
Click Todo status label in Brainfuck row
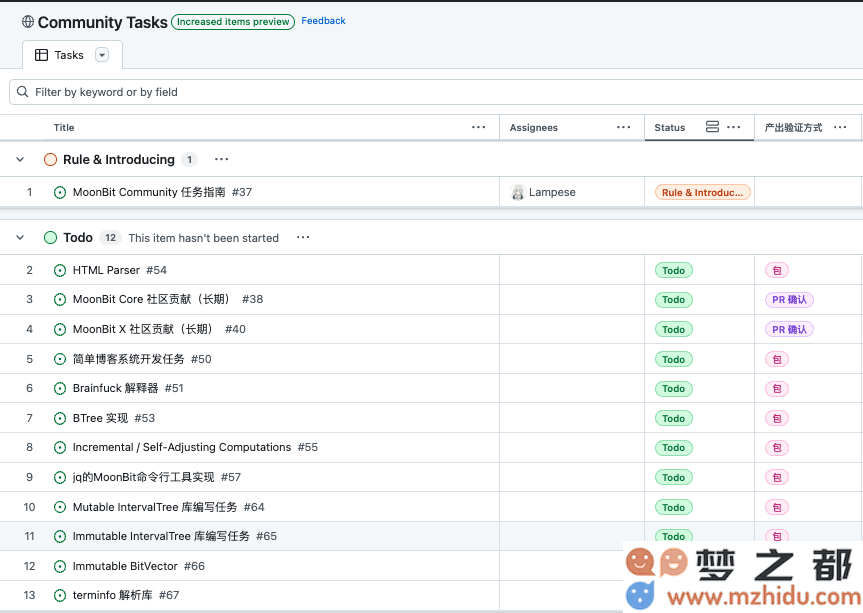[674, 388]
